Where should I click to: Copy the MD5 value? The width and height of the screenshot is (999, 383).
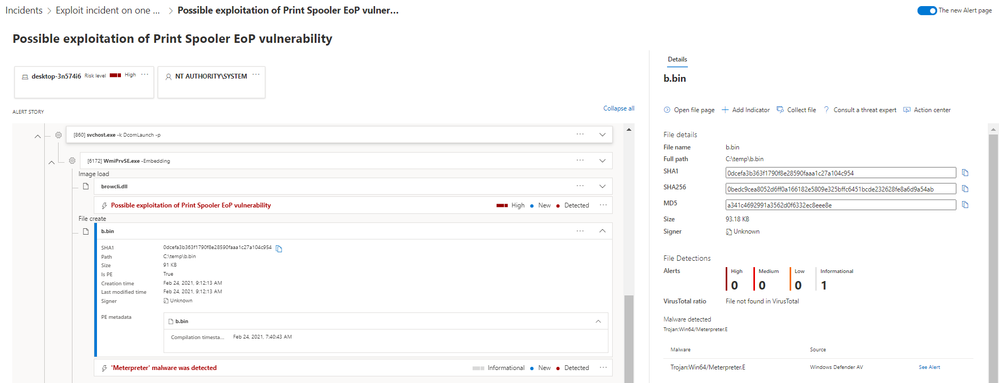pos(965,205)
